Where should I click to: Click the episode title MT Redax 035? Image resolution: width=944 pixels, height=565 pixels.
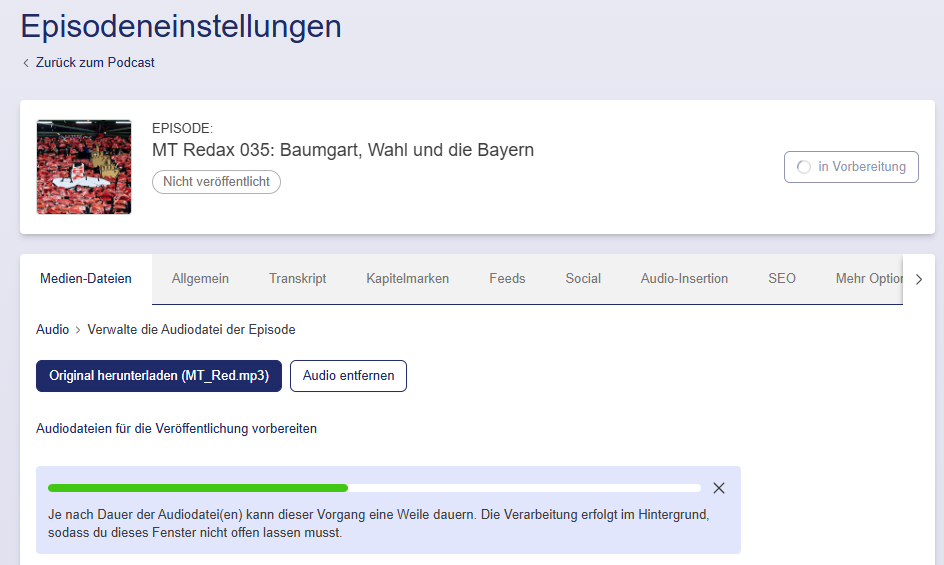tap(342, 150)
